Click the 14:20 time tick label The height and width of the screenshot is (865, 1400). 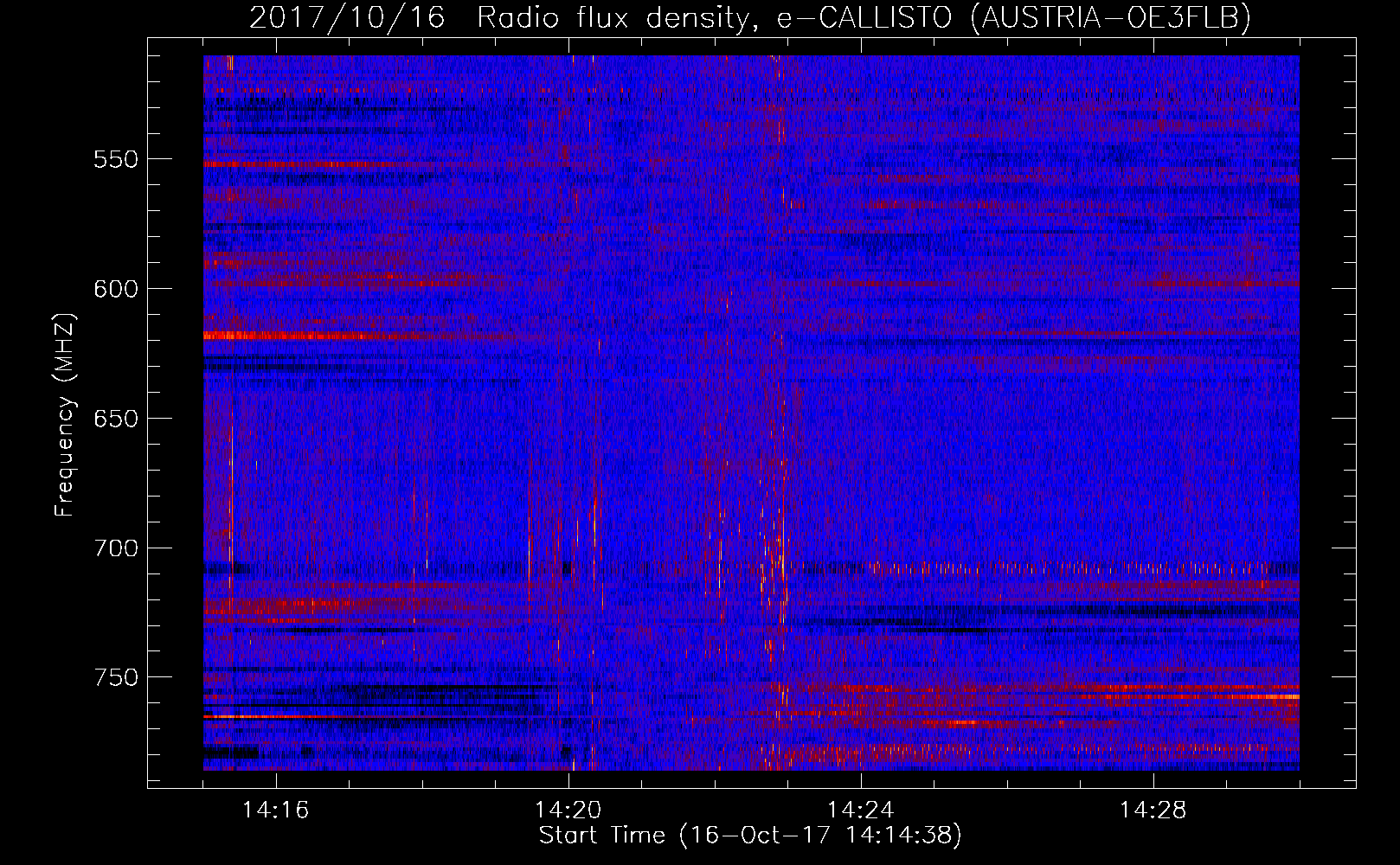568,811
